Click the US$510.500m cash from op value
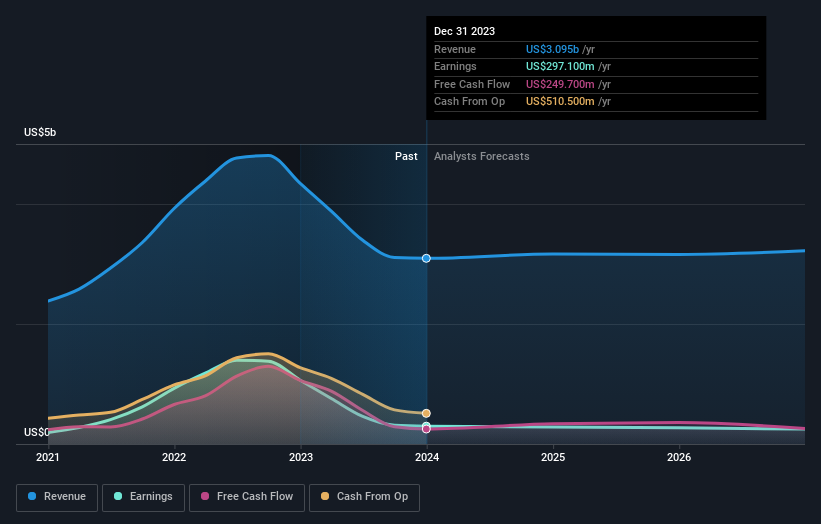 click(x=560, y=101)
